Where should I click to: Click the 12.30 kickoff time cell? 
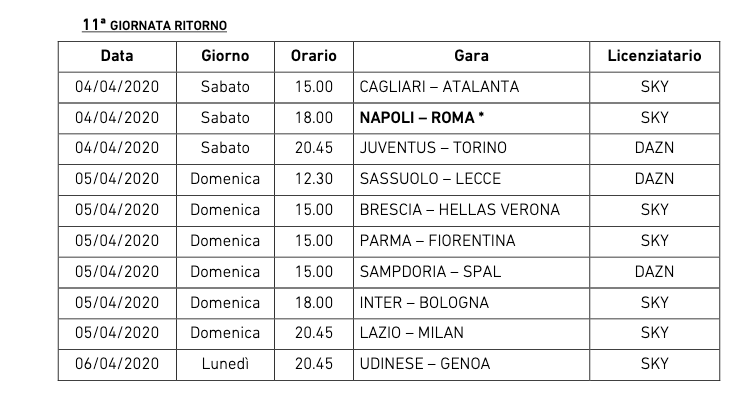(x=314, y=179)
